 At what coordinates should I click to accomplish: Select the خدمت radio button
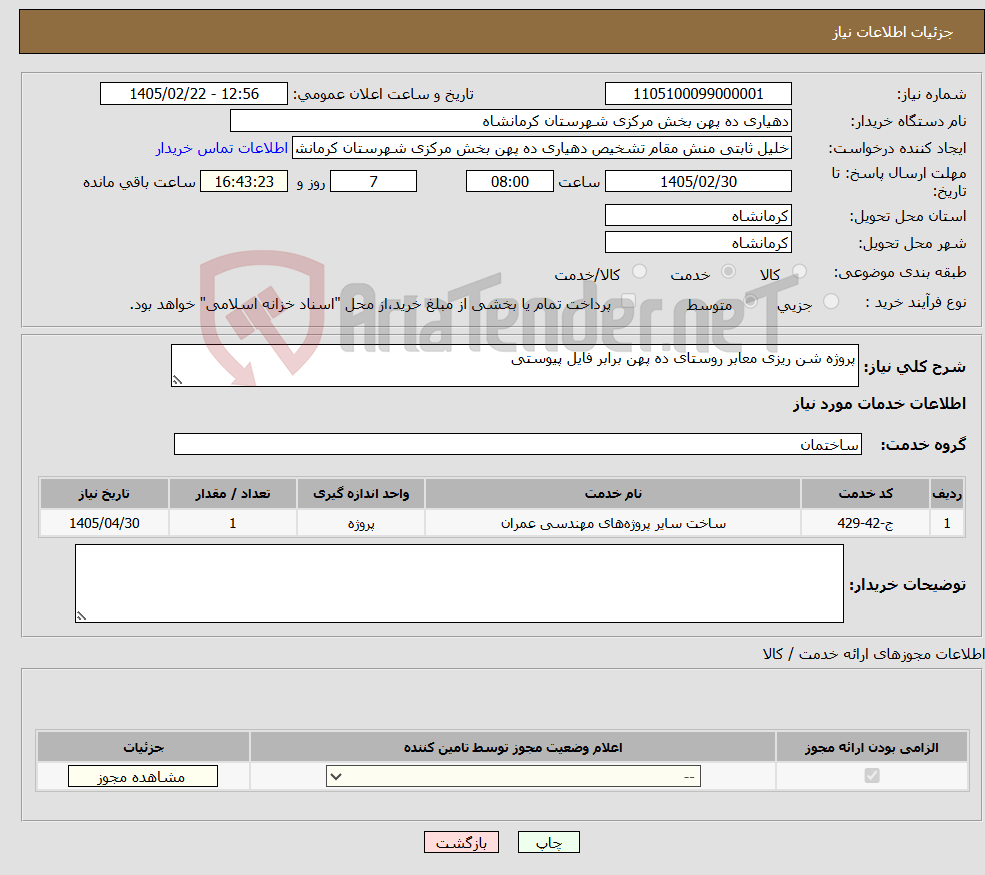(x=728, y=271)
